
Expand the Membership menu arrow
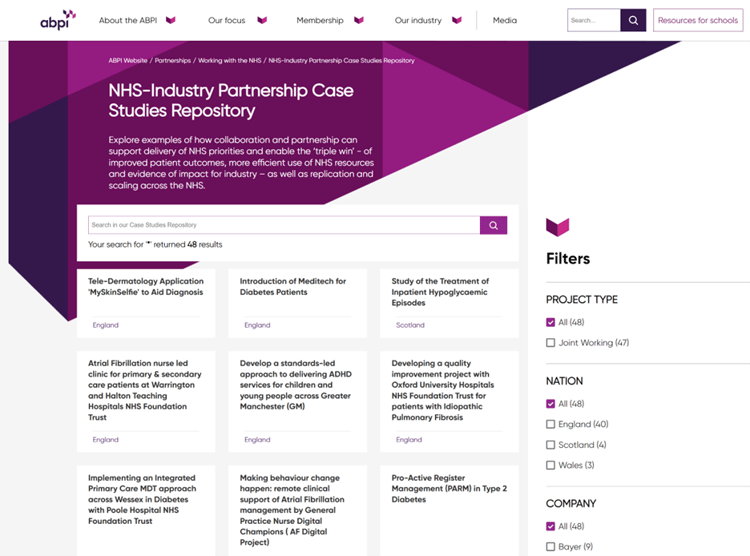[359, 20]
